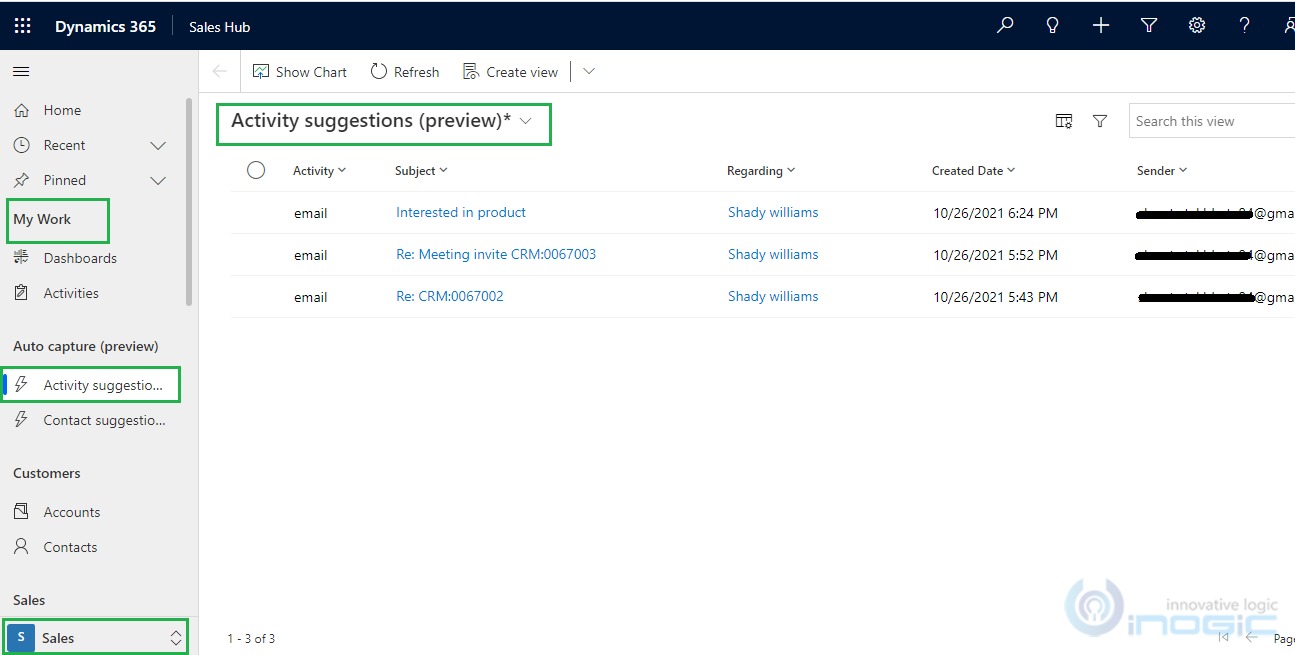The height and width of the screenshot is (655, 1295).
Task: Open the settings gear icon
Action: coord(1197,26)
